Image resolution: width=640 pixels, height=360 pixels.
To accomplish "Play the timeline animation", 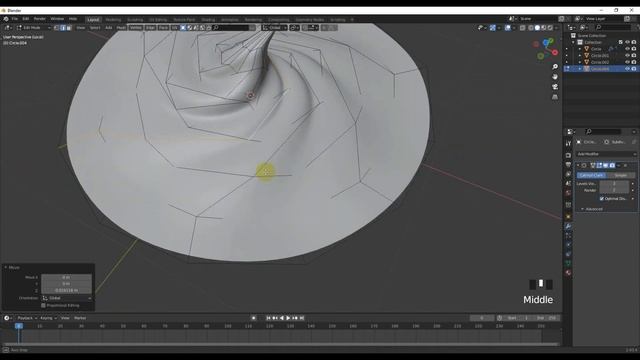I will [288, 318].
